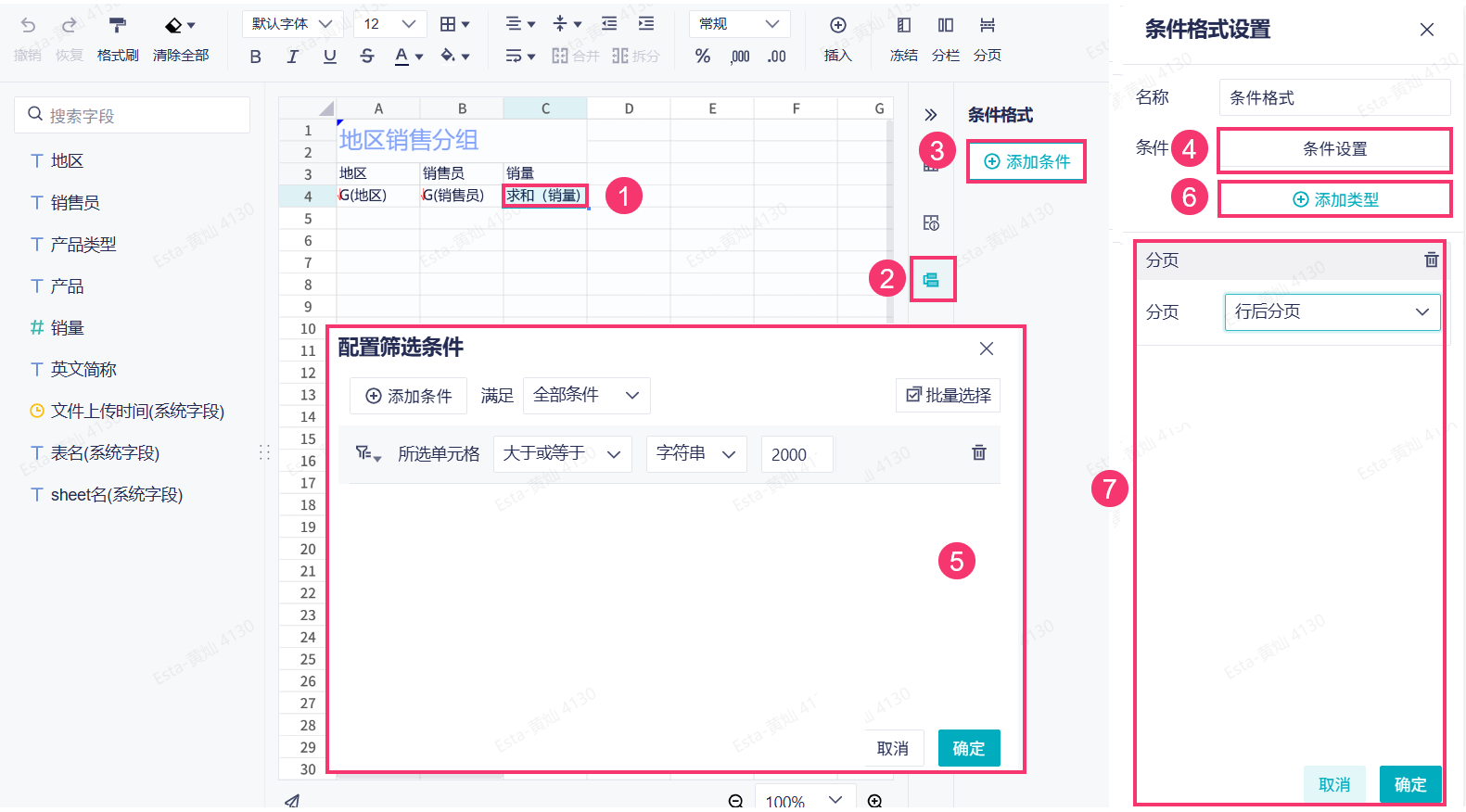Viewport: 1466px width, 812px height.
Task: Select the 产品类型 field
Action: coord(83,245)
